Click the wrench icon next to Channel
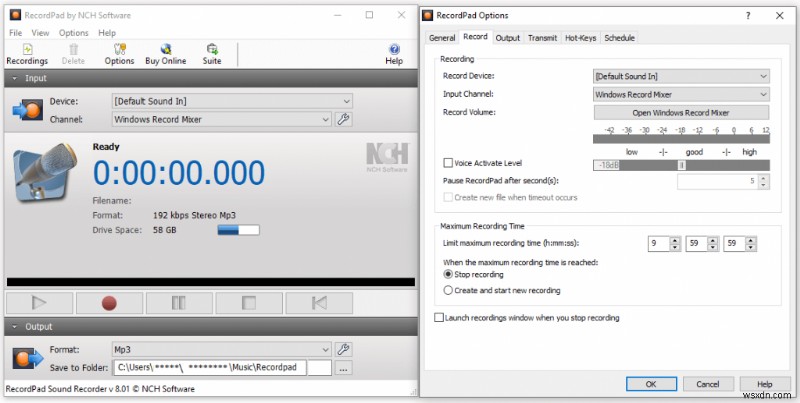Screen dimensions: 800x403 (343, 119)
